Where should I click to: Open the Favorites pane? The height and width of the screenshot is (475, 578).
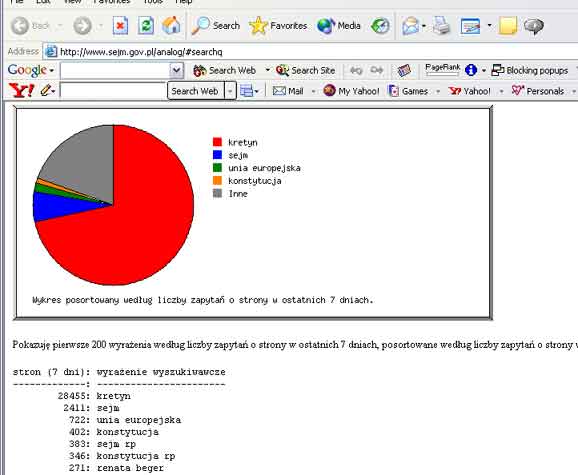pyautogui.click(x=278, y=26)
